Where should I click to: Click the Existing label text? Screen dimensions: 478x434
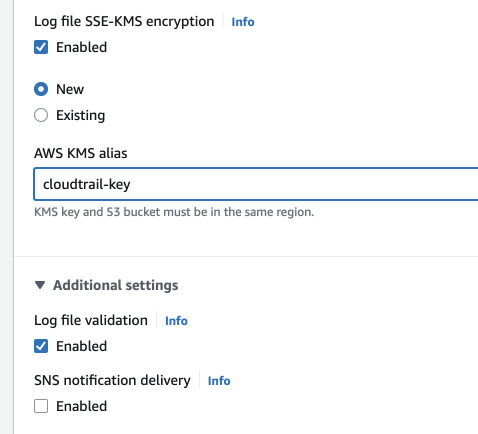click(81, 115)
